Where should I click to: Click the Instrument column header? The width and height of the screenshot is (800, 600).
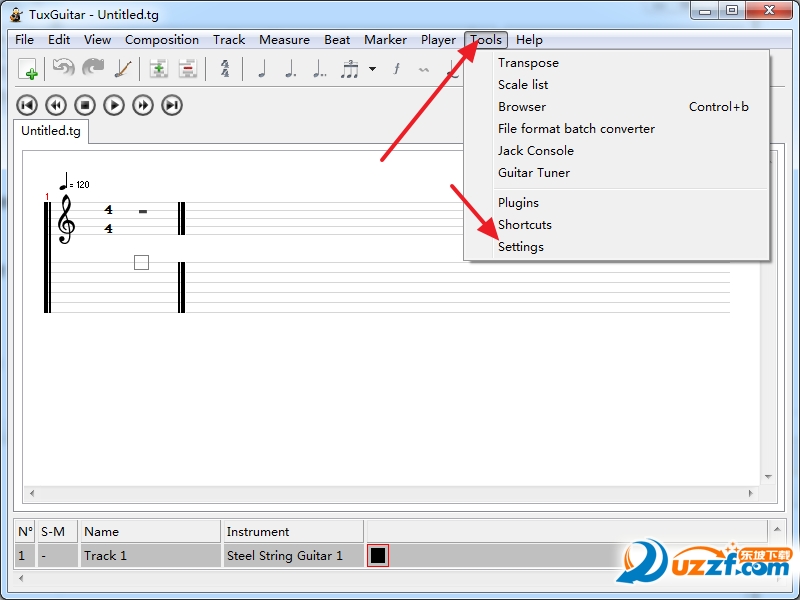tap(292, 532)
